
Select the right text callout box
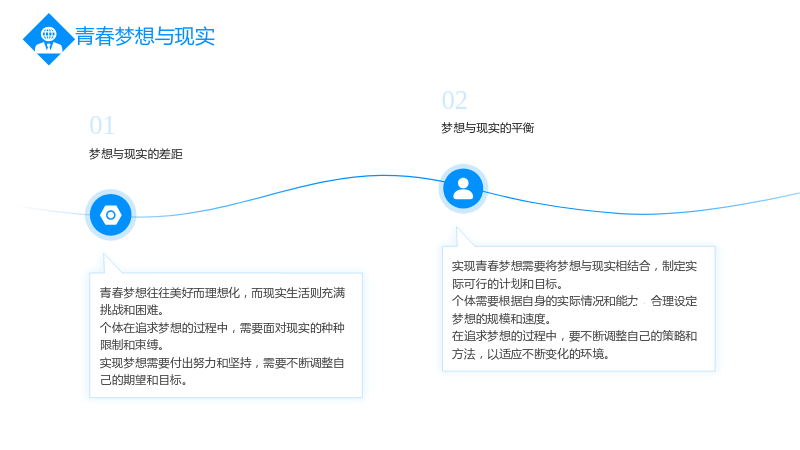(x=579, y=309)
